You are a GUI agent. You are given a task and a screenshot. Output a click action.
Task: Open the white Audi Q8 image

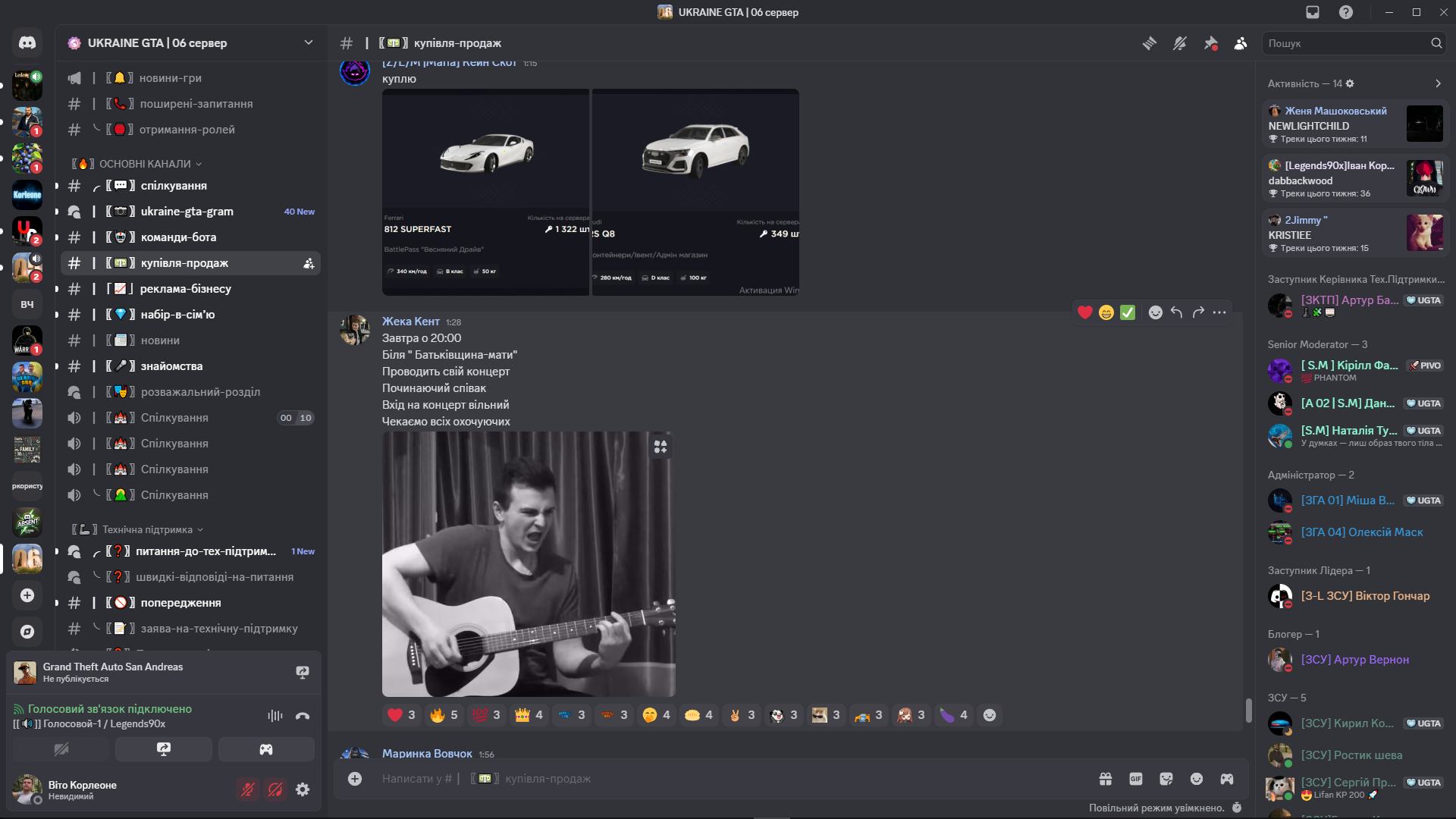[695, 192]
